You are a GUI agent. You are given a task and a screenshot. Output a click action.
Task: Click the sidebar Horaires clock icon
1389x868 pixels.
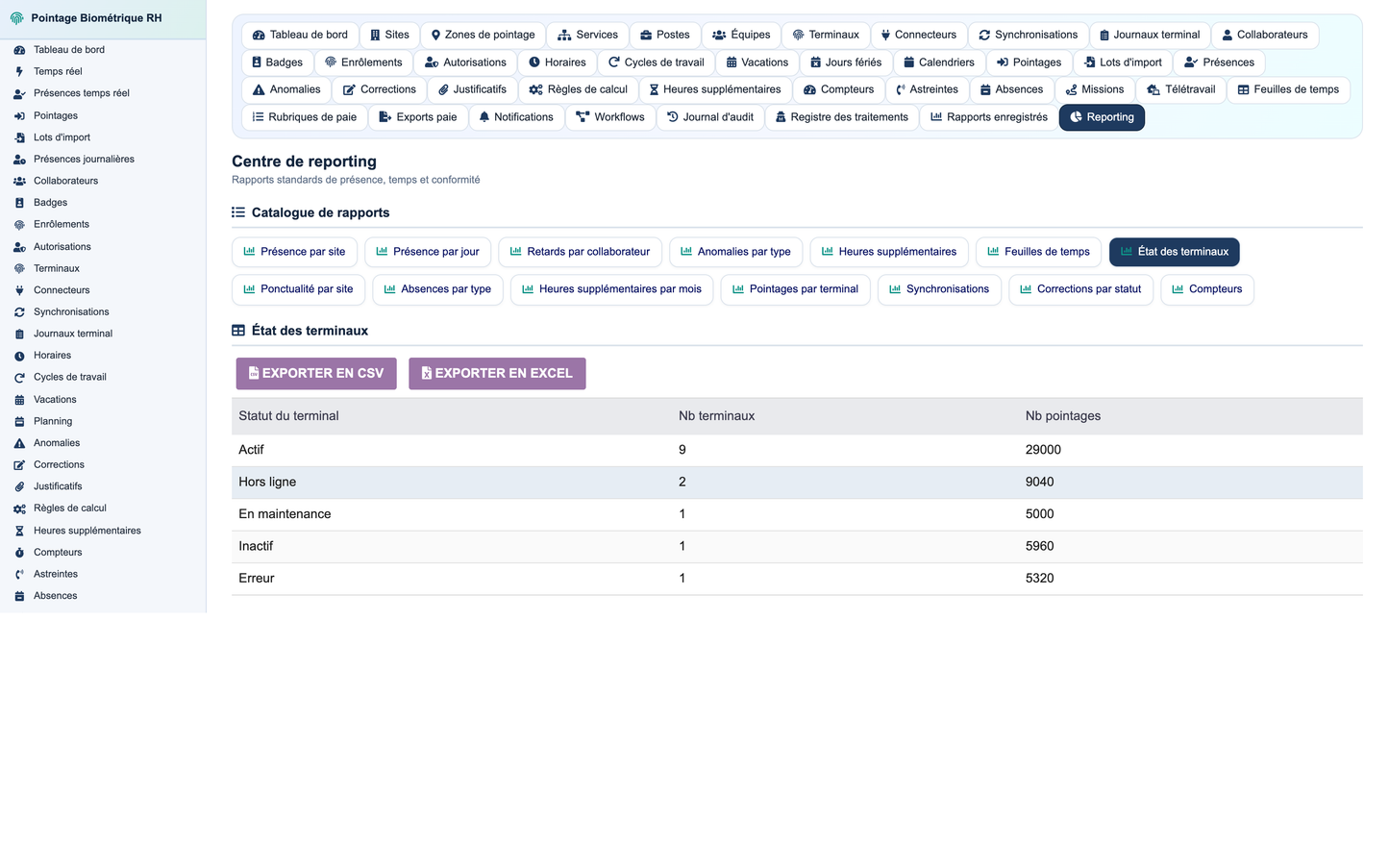pyautogui.click(x=19, y=356)
